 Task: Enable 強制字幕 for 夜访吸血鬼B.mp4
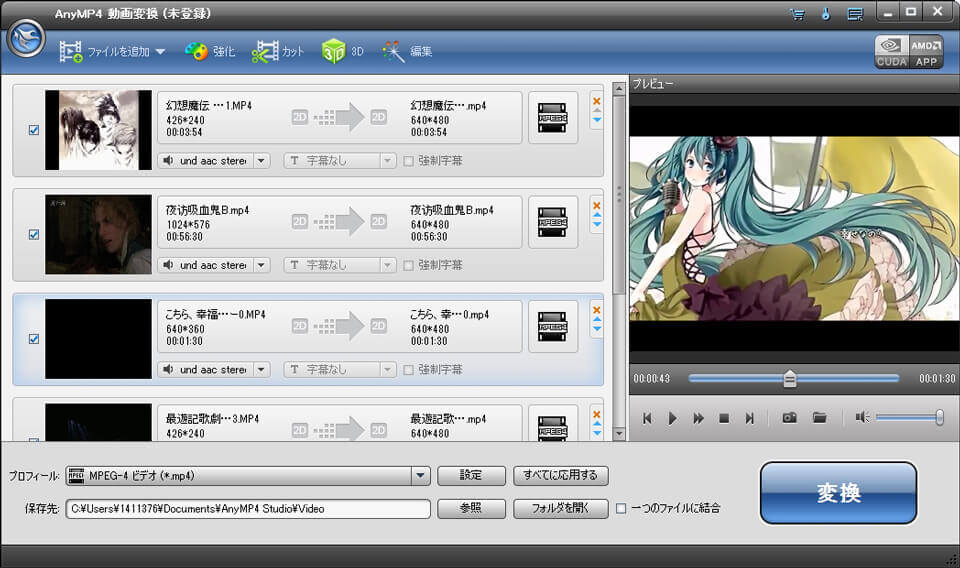pos(408,265)
